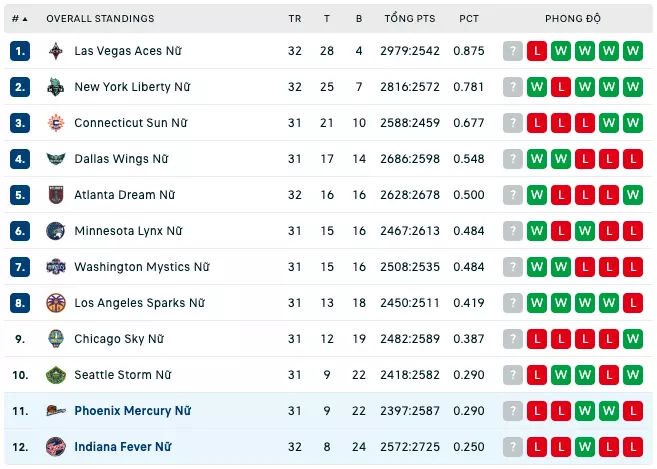657x469 pixels.
Task: Open Minnesota Lynx Nữ team link
Action: (x=128, y=231)
